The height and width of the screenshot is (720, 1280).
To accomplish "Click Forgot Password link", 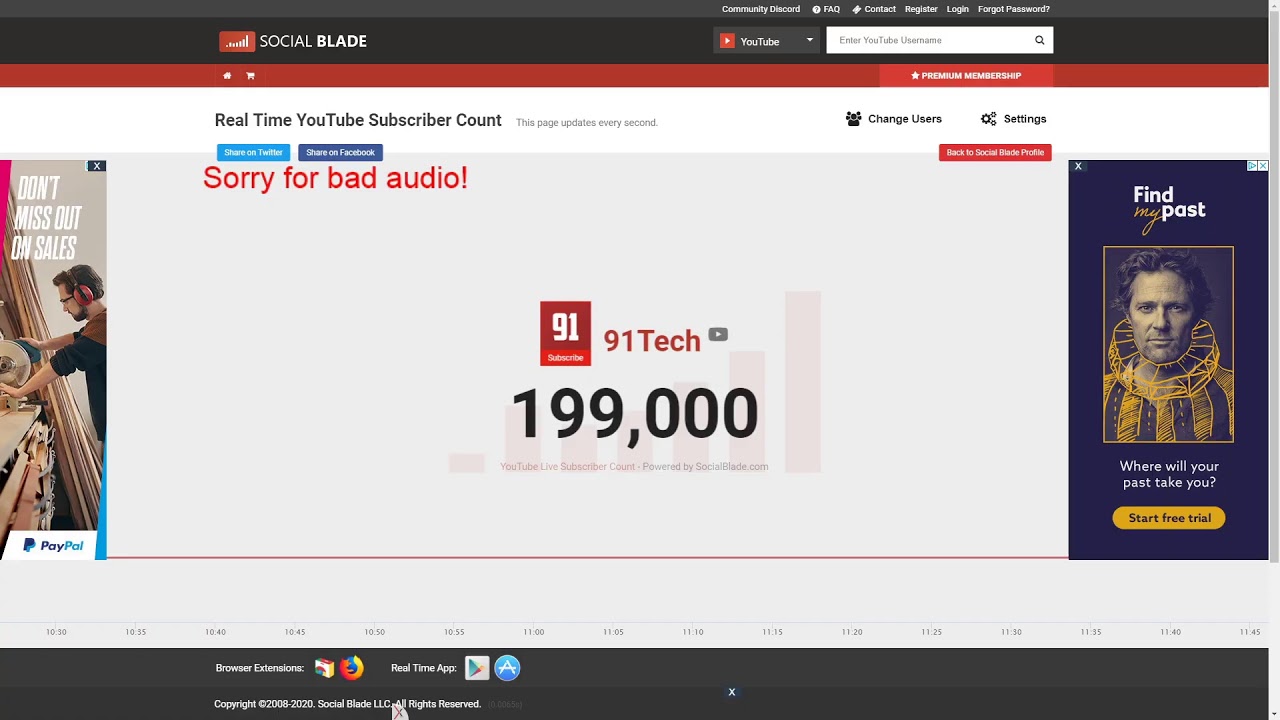I will (x=1014, y=9).
